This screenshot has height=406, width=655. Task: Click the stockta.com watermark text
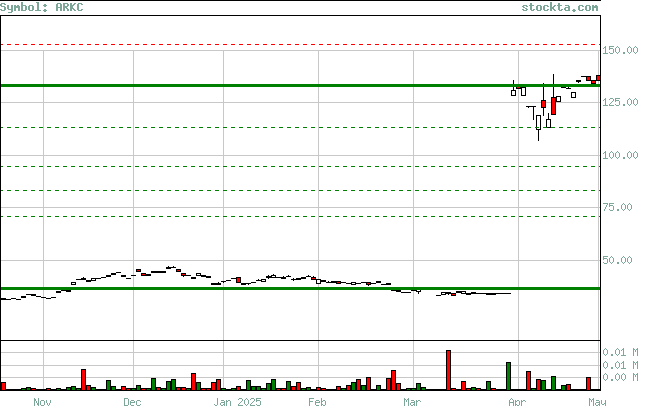point(560,8)
